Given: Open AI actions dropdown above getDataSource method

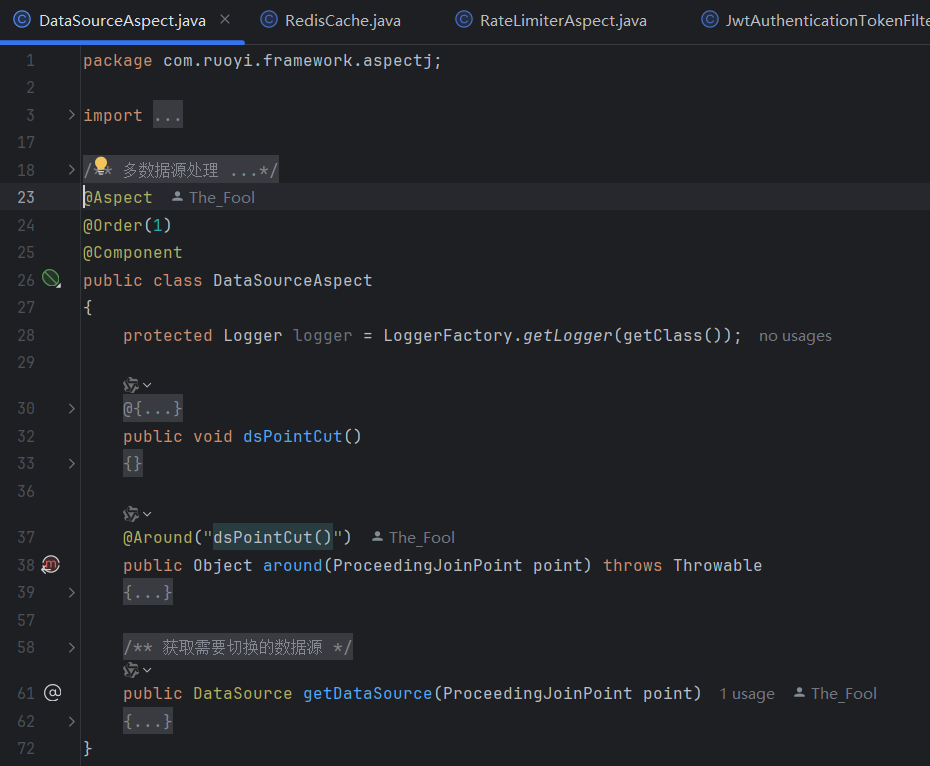Looking at the screenshot, I should coord(137,670).
